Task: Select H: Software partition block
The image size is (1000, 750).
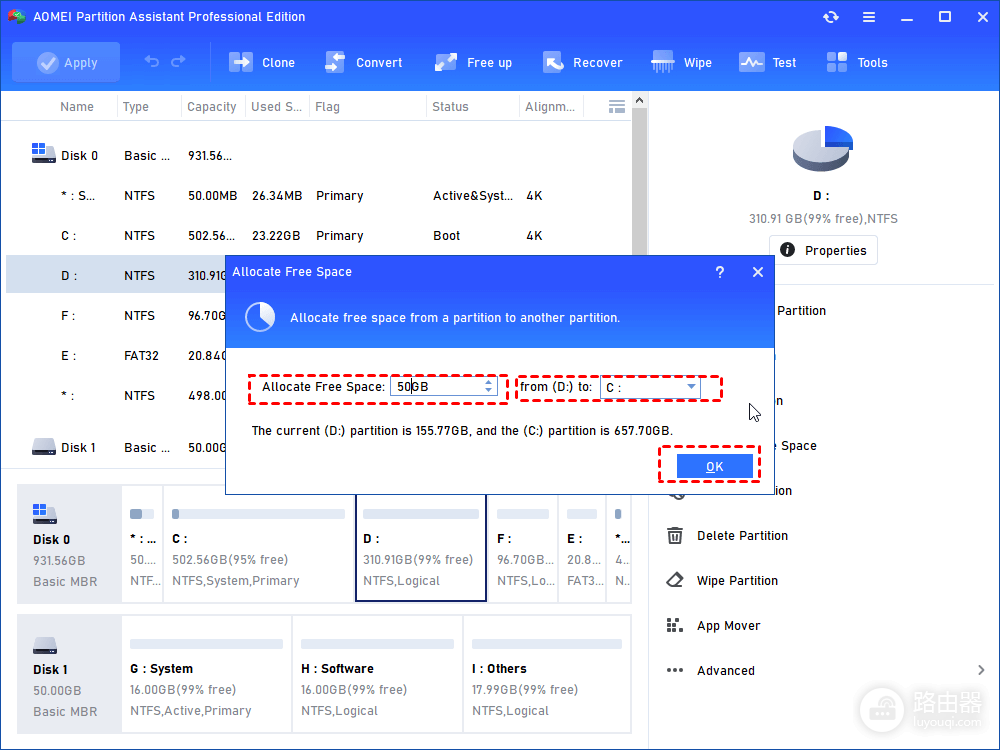Action: [378, 674]
